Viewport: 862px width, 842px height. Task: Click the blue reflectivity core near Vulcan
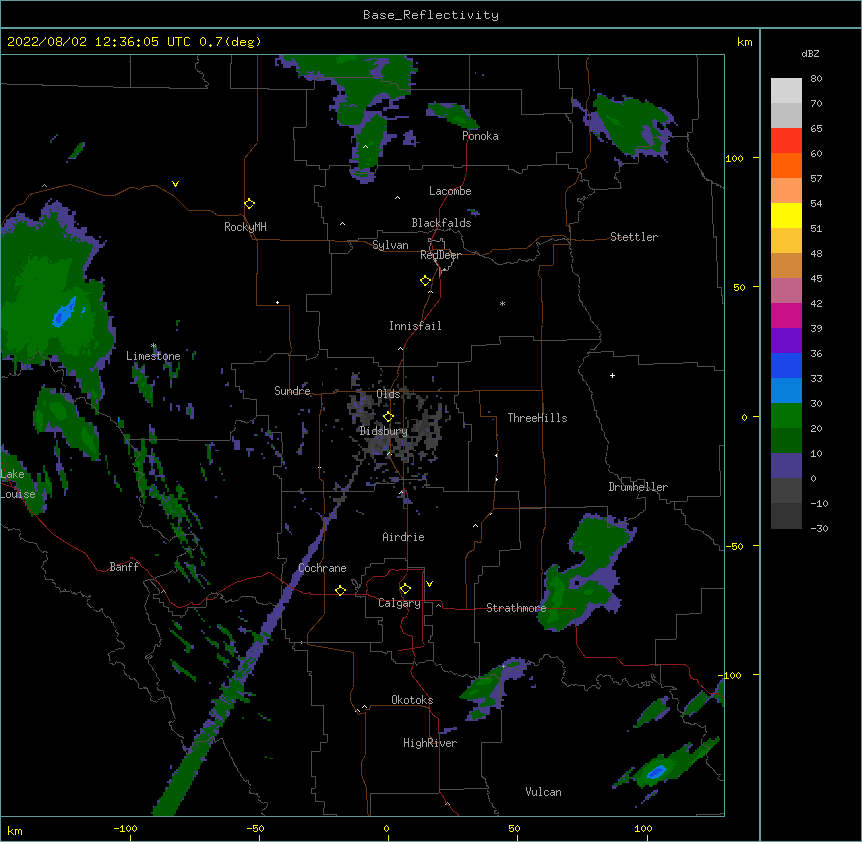coord(656,772)
